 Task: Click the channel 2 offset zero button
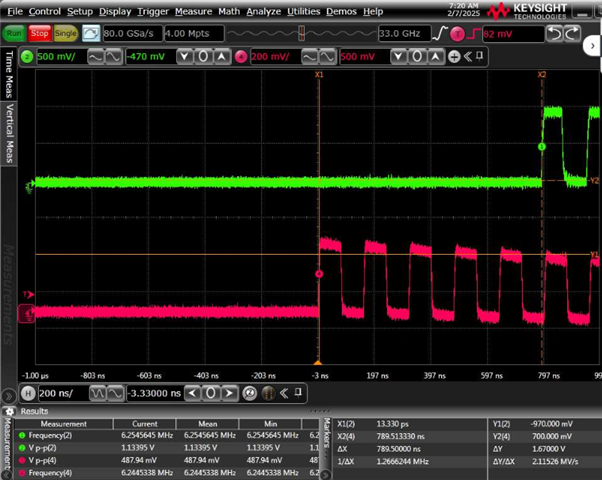click(x=203, y=57)
